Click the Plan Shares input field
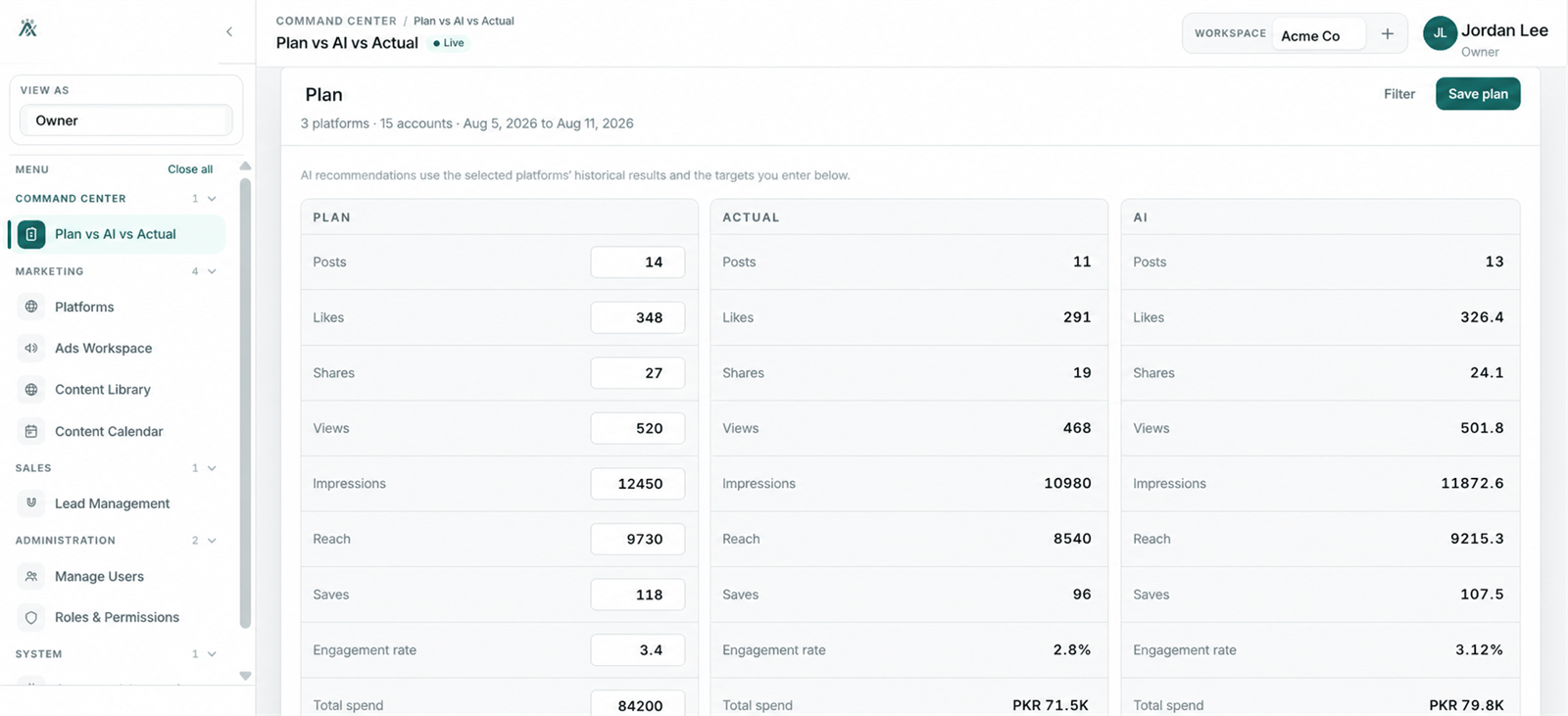This screenshot has width=1568, height=716. click(637, 373)
